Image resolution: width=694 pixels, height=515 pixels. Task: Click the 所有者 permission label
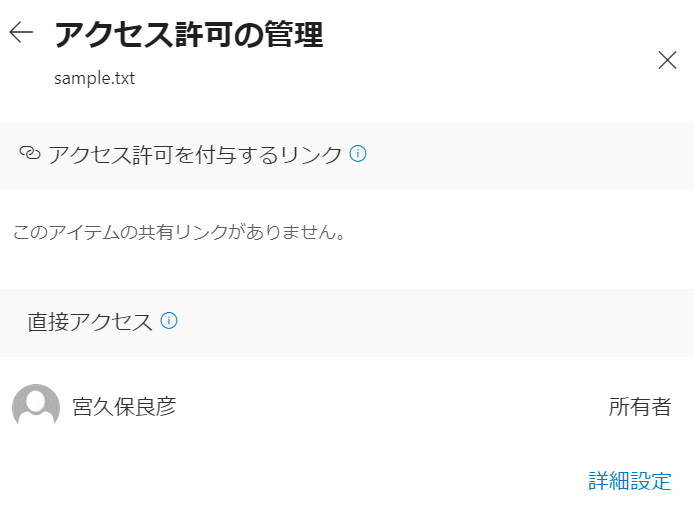coord(640,406)
